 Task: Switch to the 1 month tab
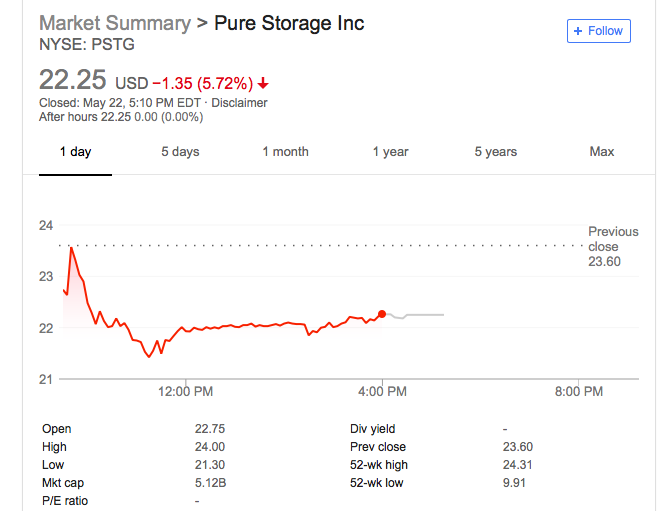click(x=285, y=152)
